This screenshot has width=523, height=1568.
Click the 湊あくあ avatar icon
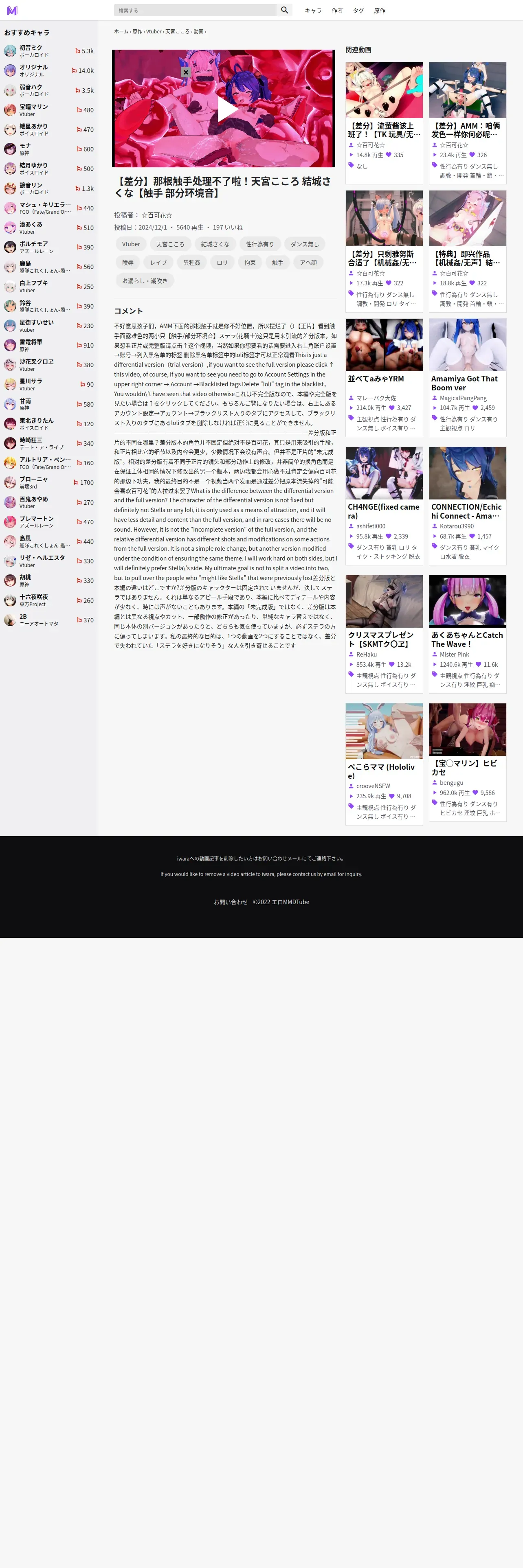point(10,228)
